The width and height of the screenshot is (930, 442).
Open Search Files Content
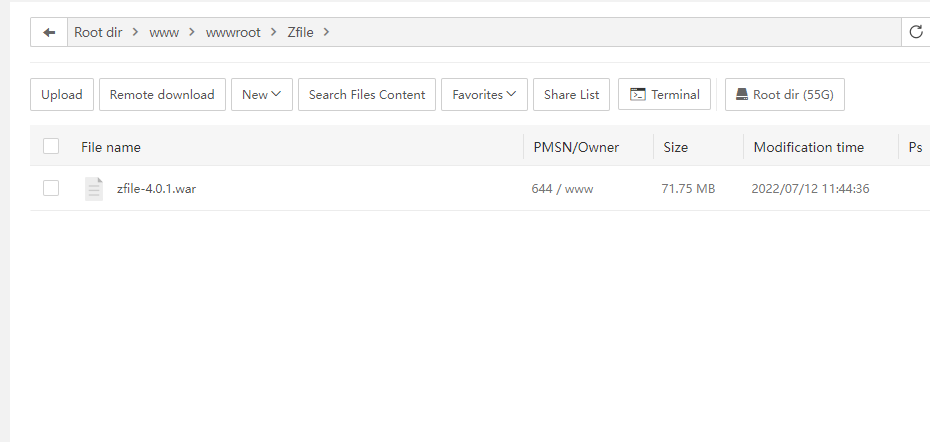[x=367, y=95]
